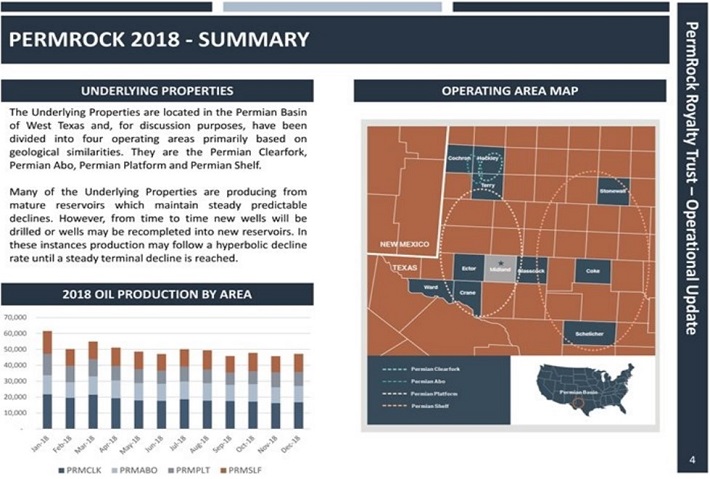Click the Jun-18 month axis label
Image resolution: width=710 pixels, height=479 pixels.
(155, 444)
